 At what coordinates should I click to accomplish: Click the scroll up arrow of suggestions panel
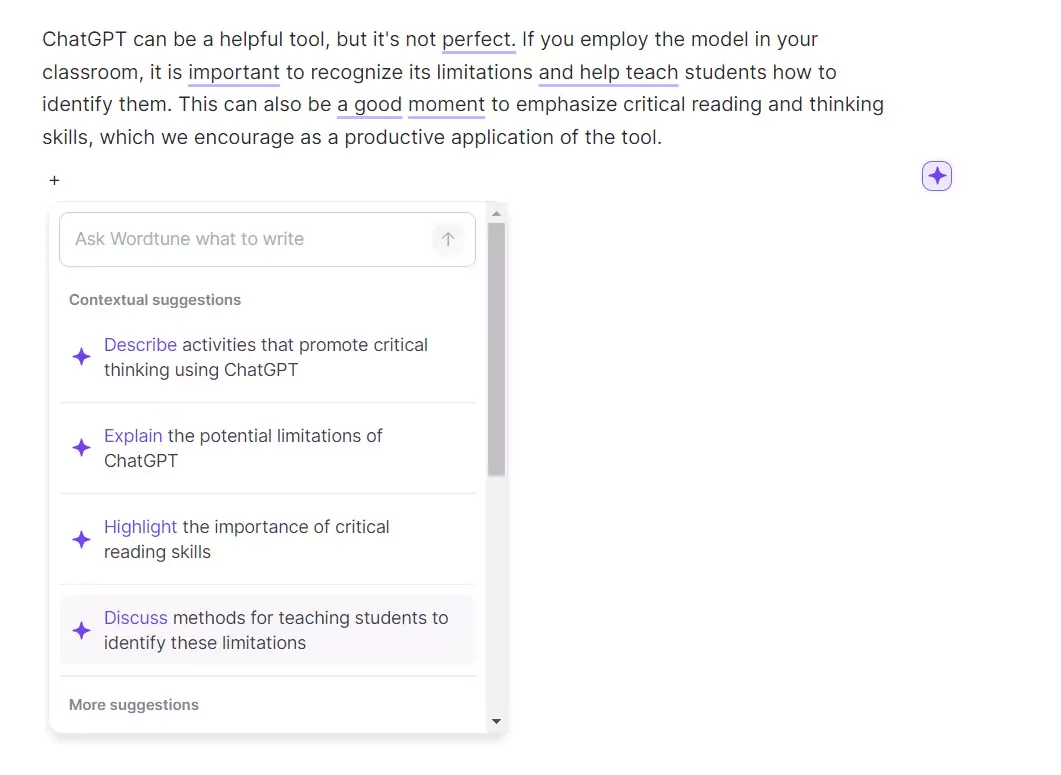pos(497,214)
